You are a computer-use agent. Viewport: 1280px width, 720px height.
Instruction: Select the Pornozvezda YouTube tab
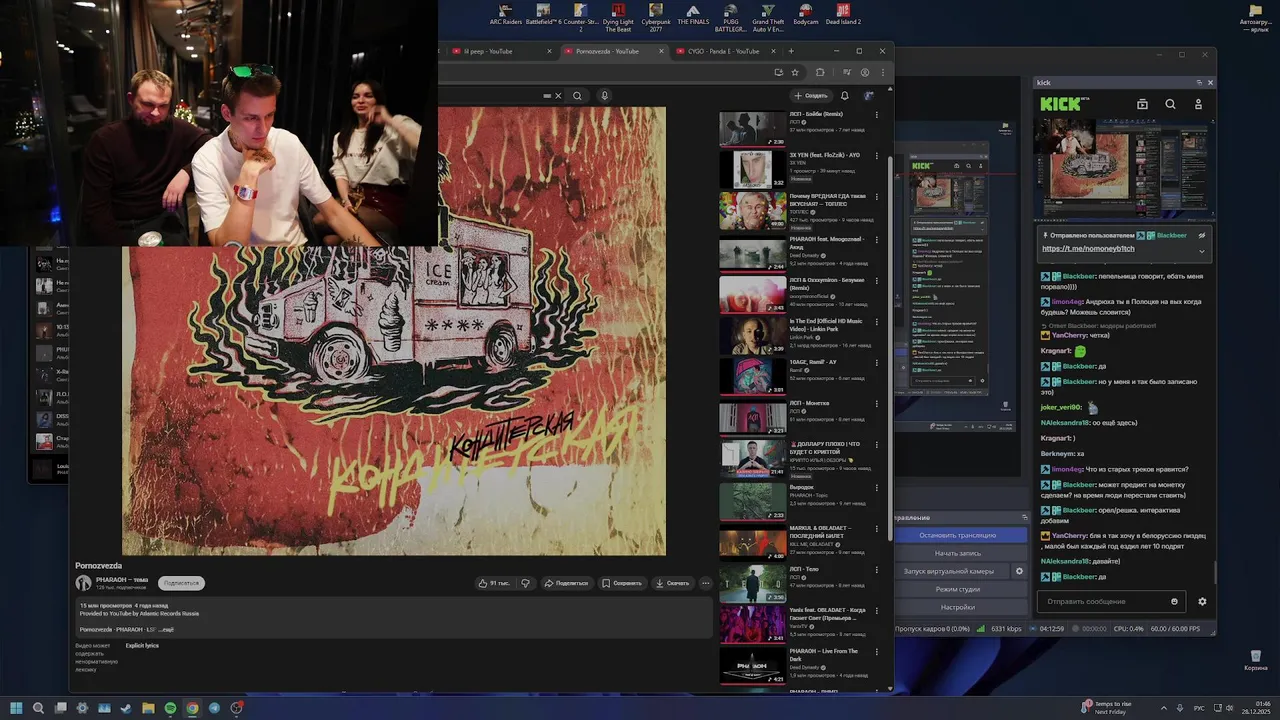[613, 51]
